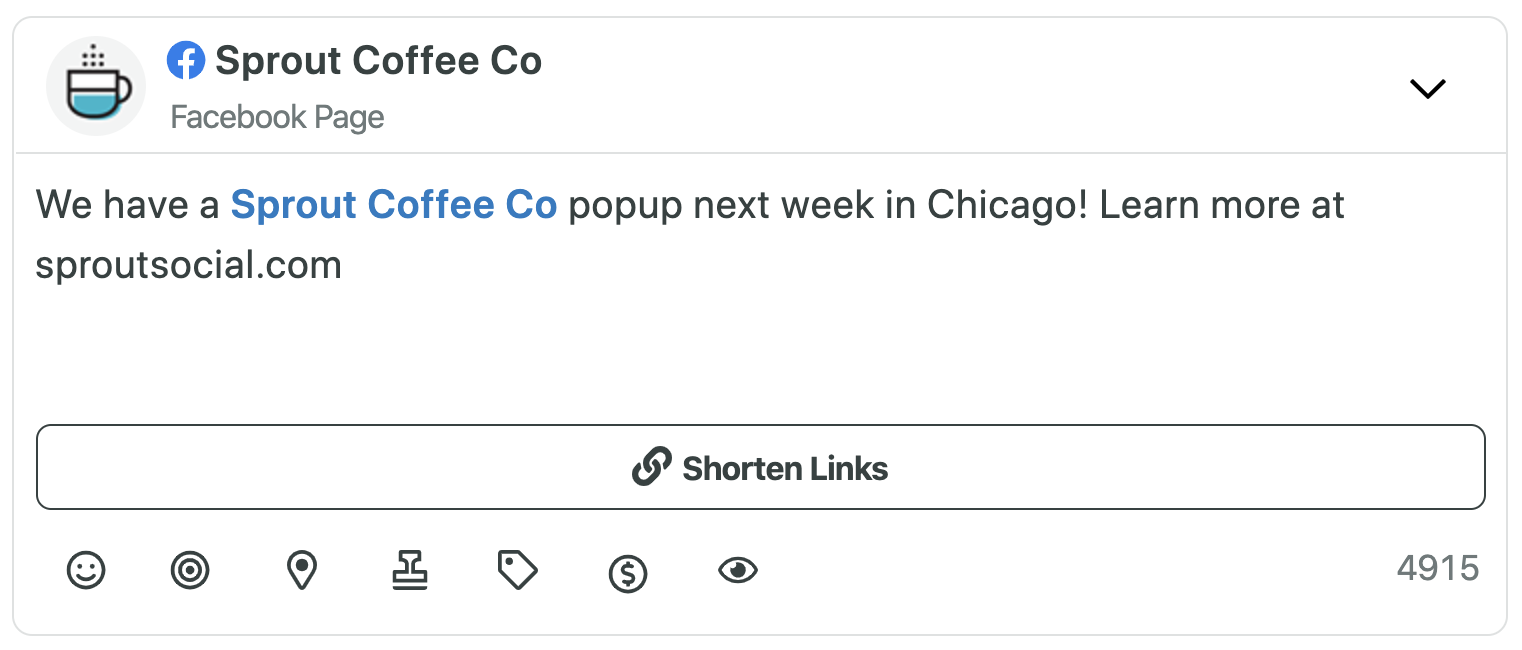Click the 4915 character counter
1522x650 pixels.
pos(1438,569)
